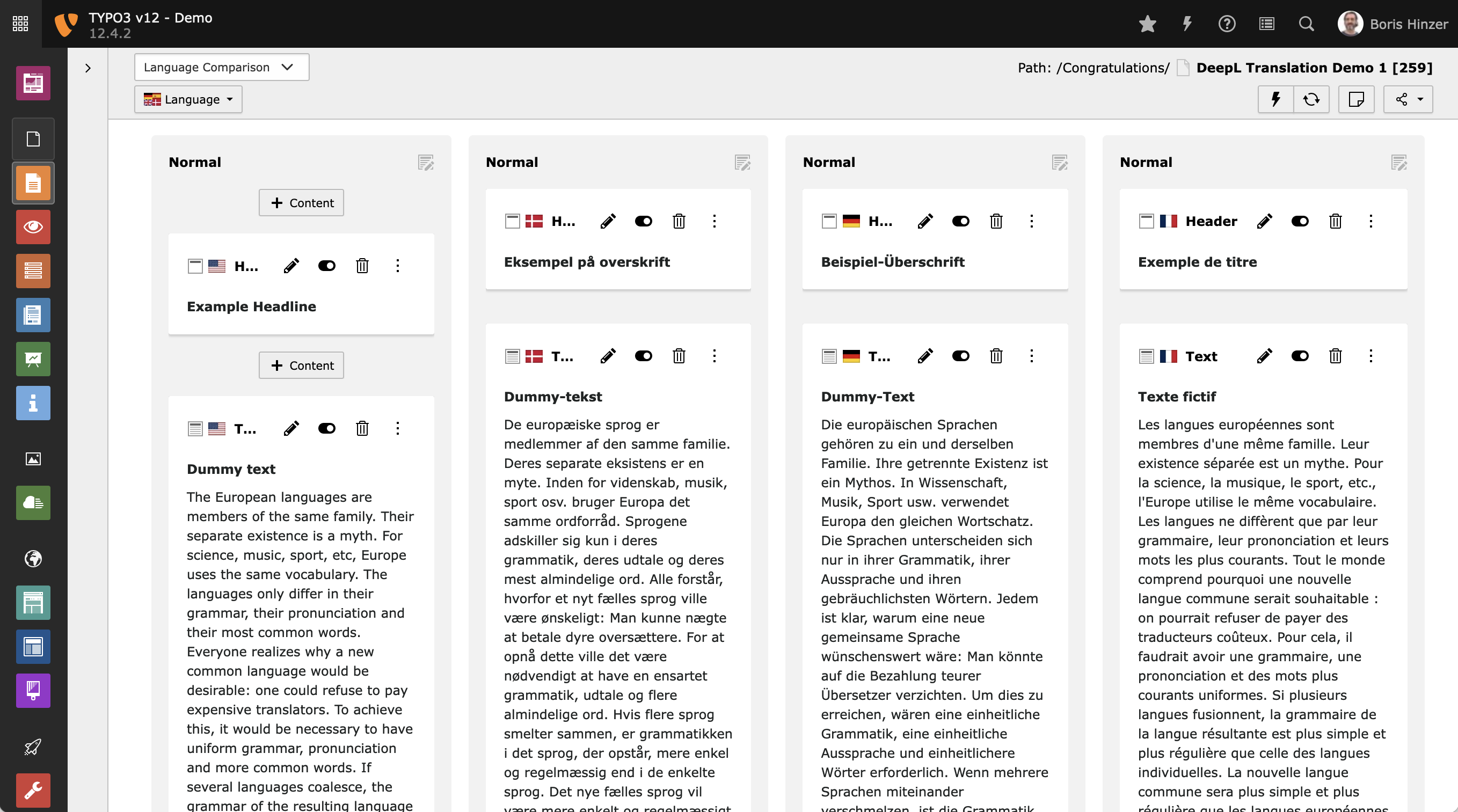Select the Language Comparison menu item
Image resolution: width=1458 pixels, height=812 pixels.
[x=217, y=67]
